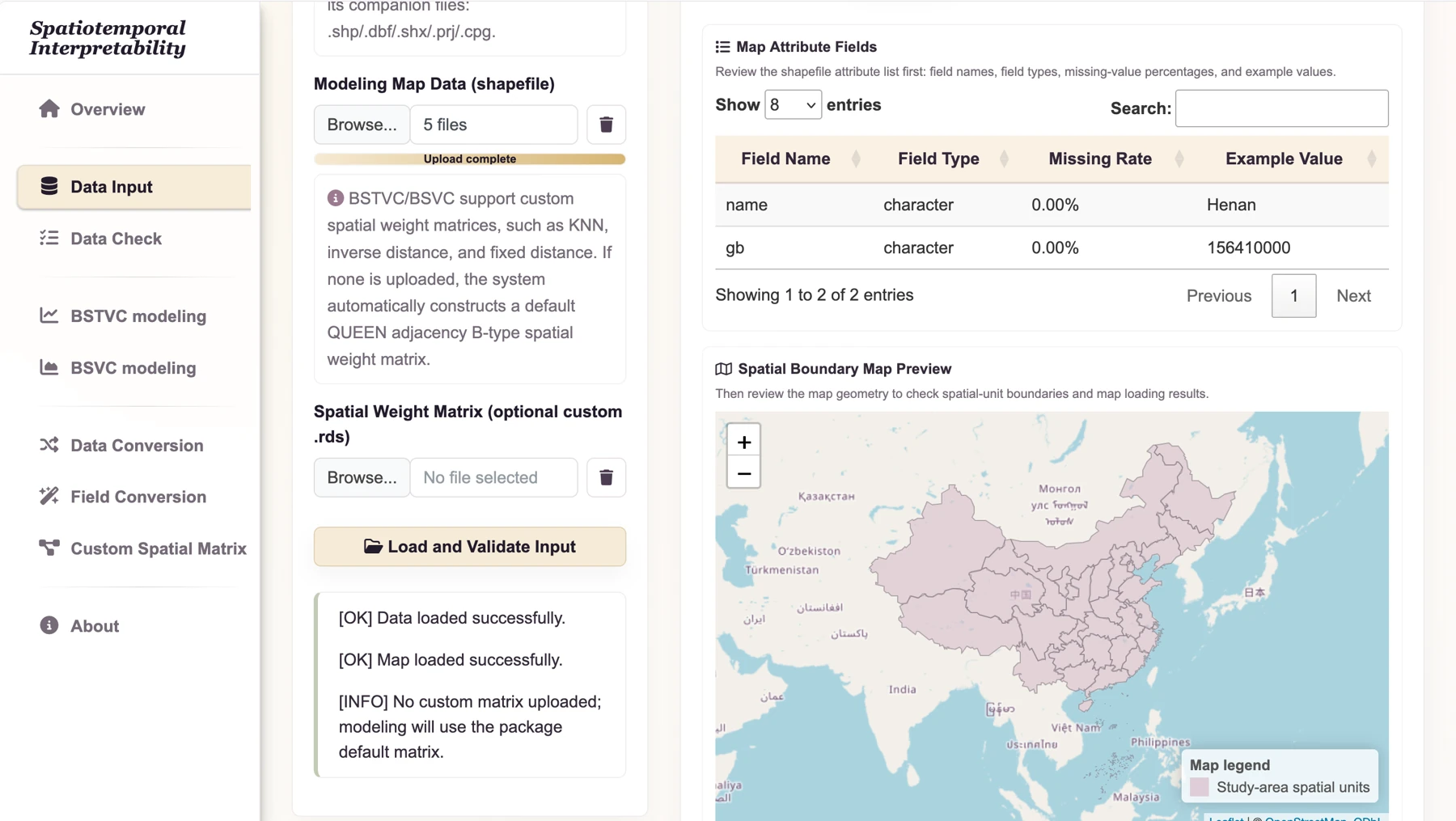Screen dimensions: 1456x821
Task: Go to Next table page
Action: click(x=1353, y=296)
